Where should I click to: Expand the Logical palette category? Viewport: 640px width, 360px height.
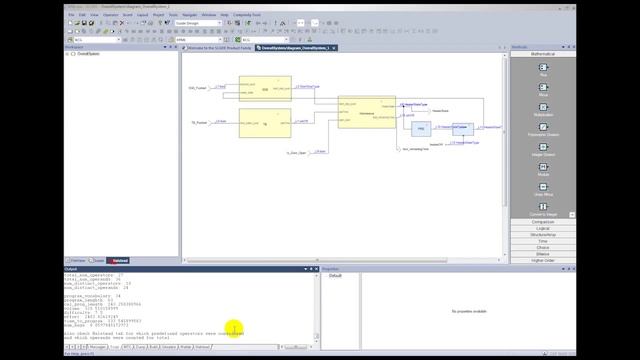(543, 229)
